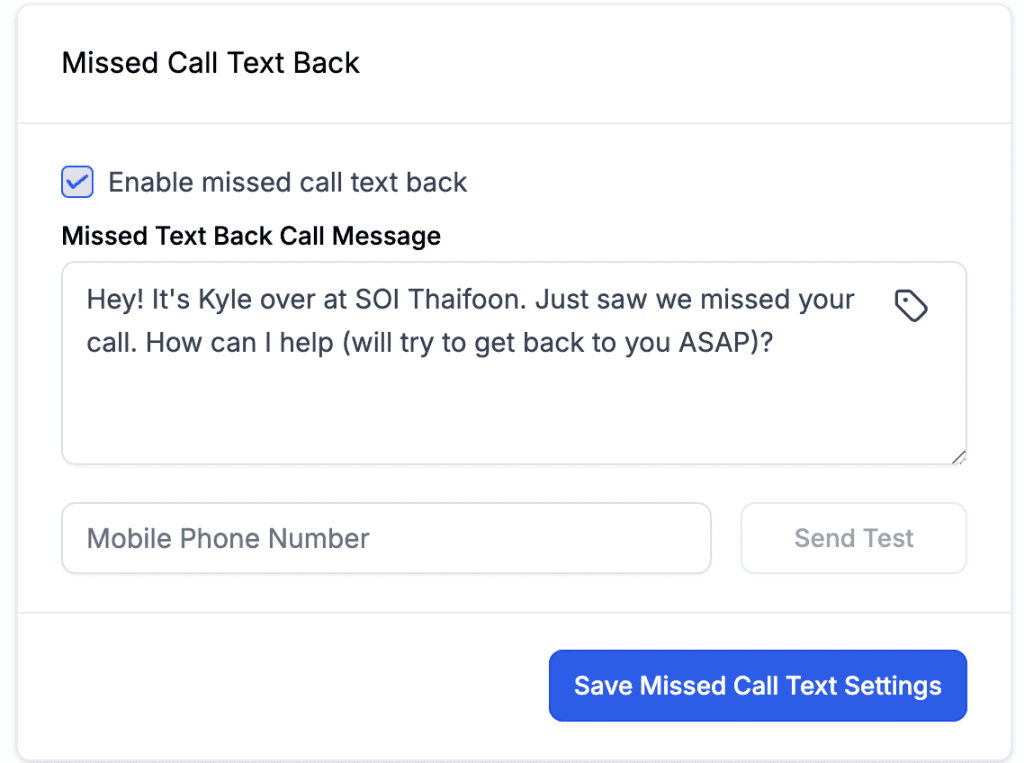Click the message textarea resize handle
Screen dimensions: 1024x763
959,457
